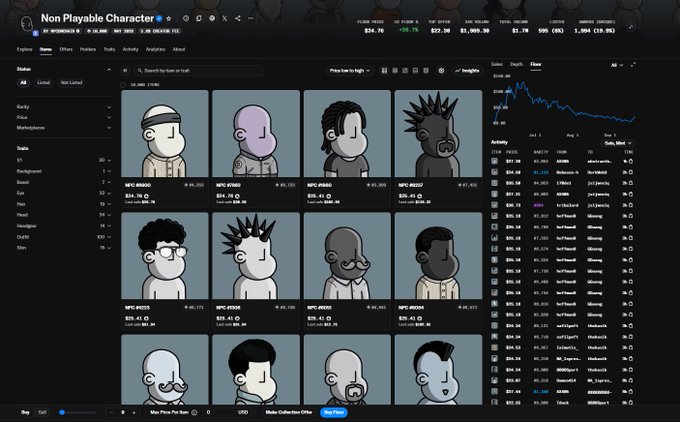680x422 pixels.
Task: Click the Buy Floor button
Action: pos(334,412)
